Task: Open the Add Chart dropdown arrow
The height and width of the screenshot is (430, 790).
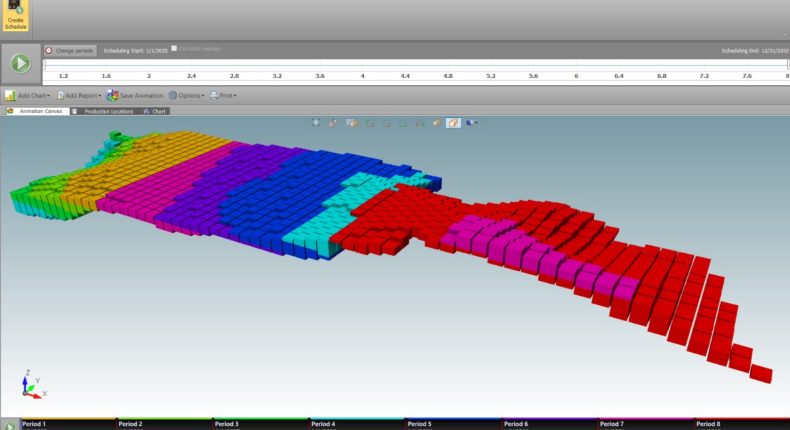Action: pyautogui.click(x=48, y=96)
